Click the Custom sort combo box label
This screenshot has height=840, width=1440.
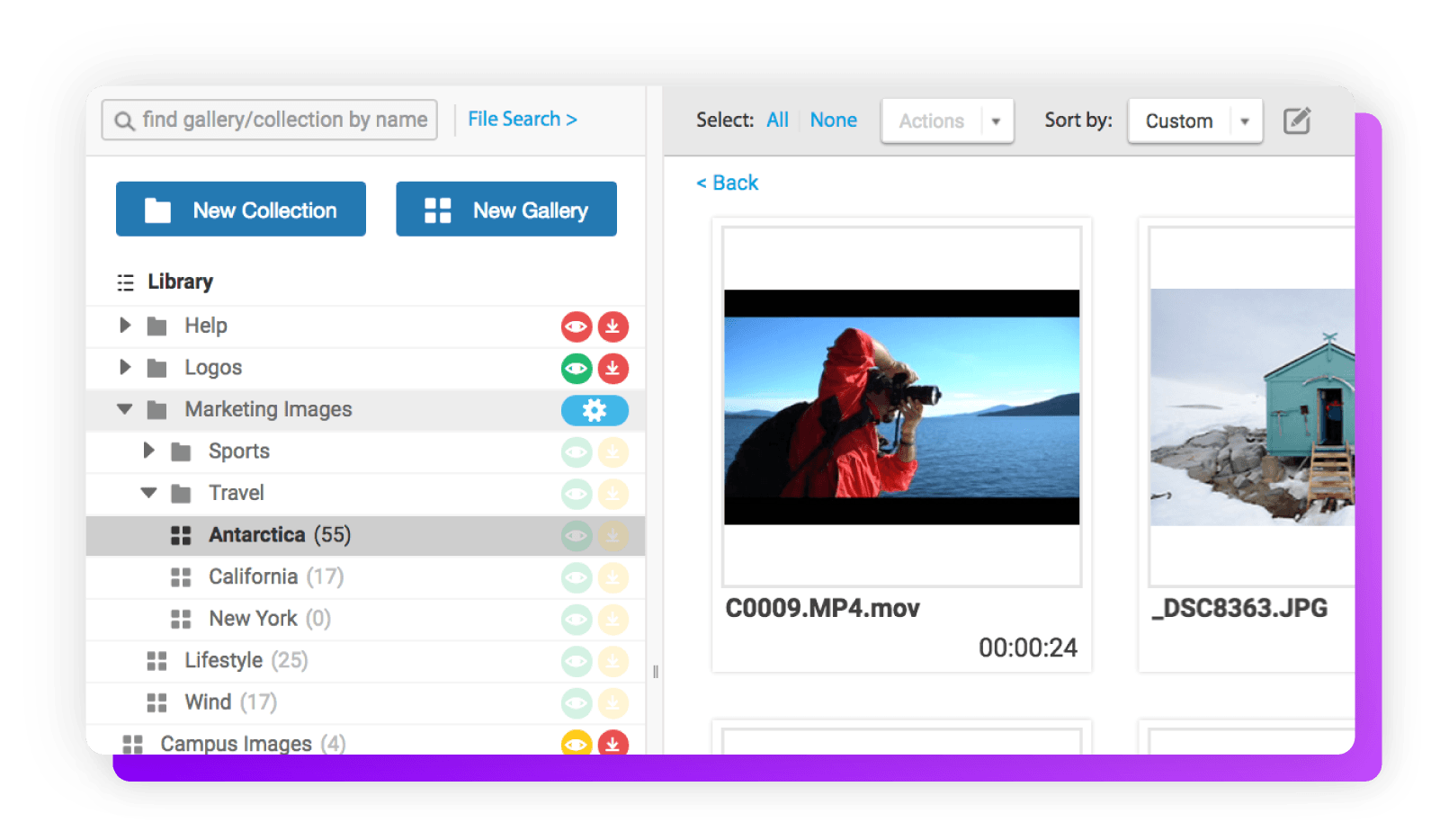[1179, 121]
